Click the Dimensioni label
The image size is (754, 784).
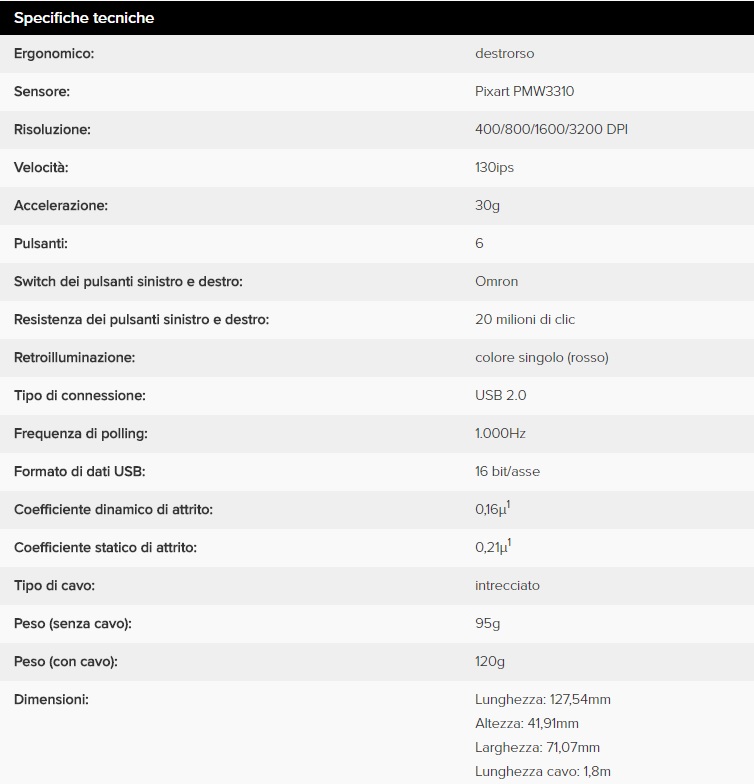51,699
